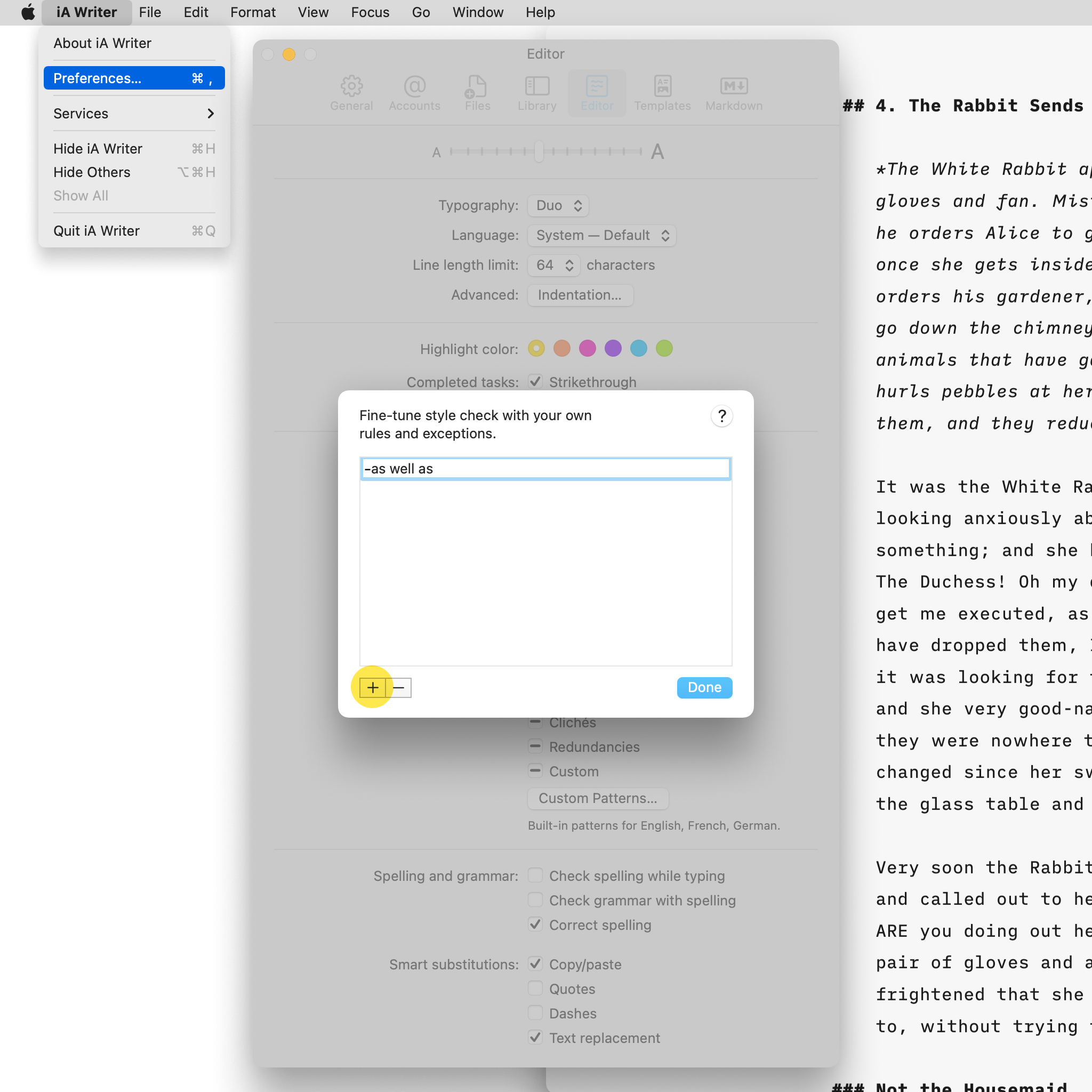1092x1092 pixels.
Task: Open the Focus menu
Action: [x=370, y=12]
